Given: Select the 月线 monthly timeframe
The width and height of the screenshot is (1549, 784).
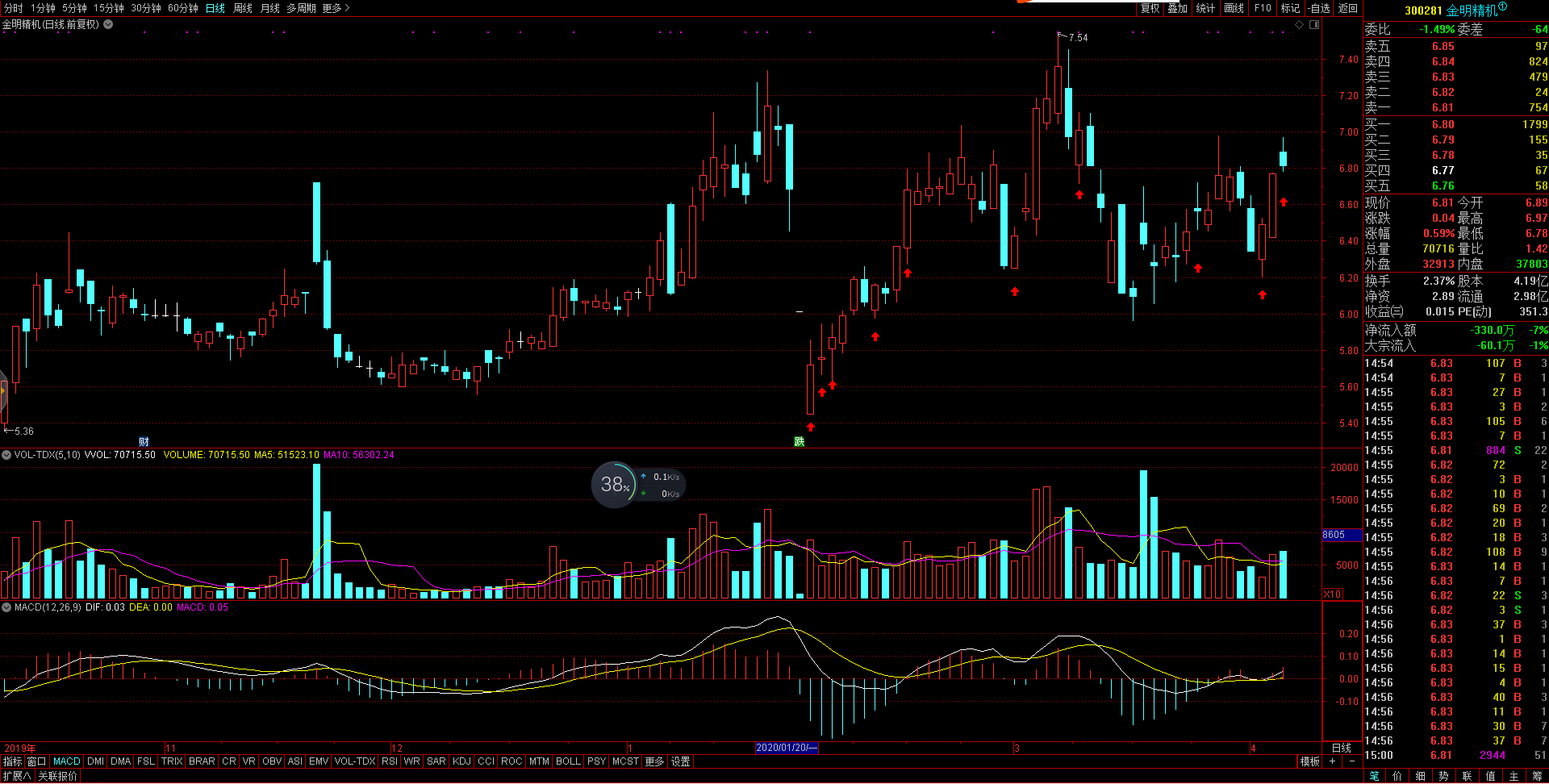Looking at the screenshot, I should (x=269, y=8).
